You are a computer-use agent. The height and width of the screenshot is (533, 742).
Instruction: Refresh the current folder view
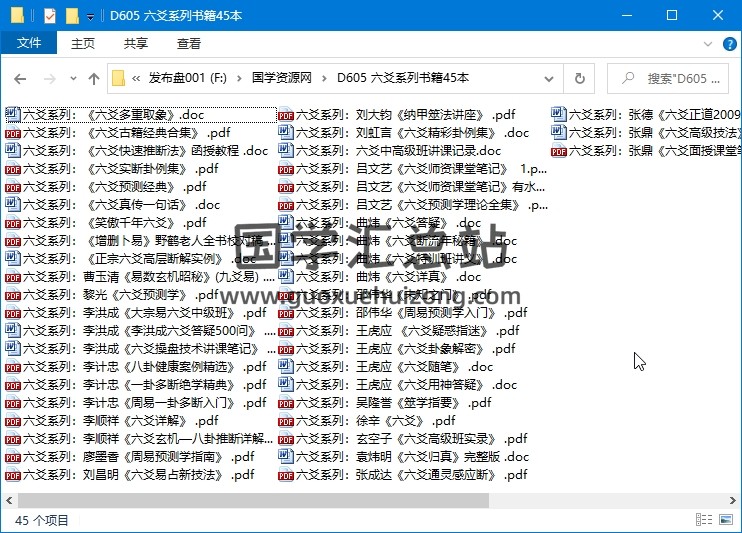[579, 78]
